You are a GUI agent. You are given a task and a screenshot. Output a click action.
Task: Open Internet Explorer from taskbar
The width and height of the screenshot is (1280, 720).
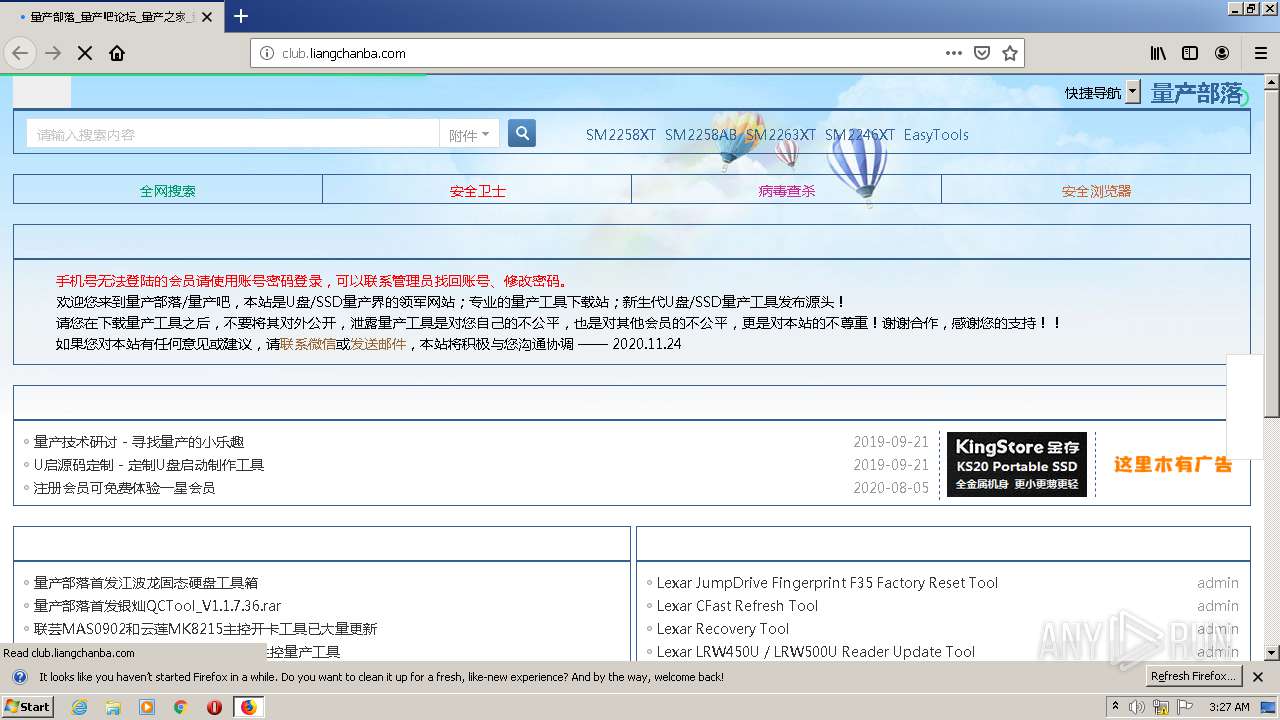[x=80, y=706]
